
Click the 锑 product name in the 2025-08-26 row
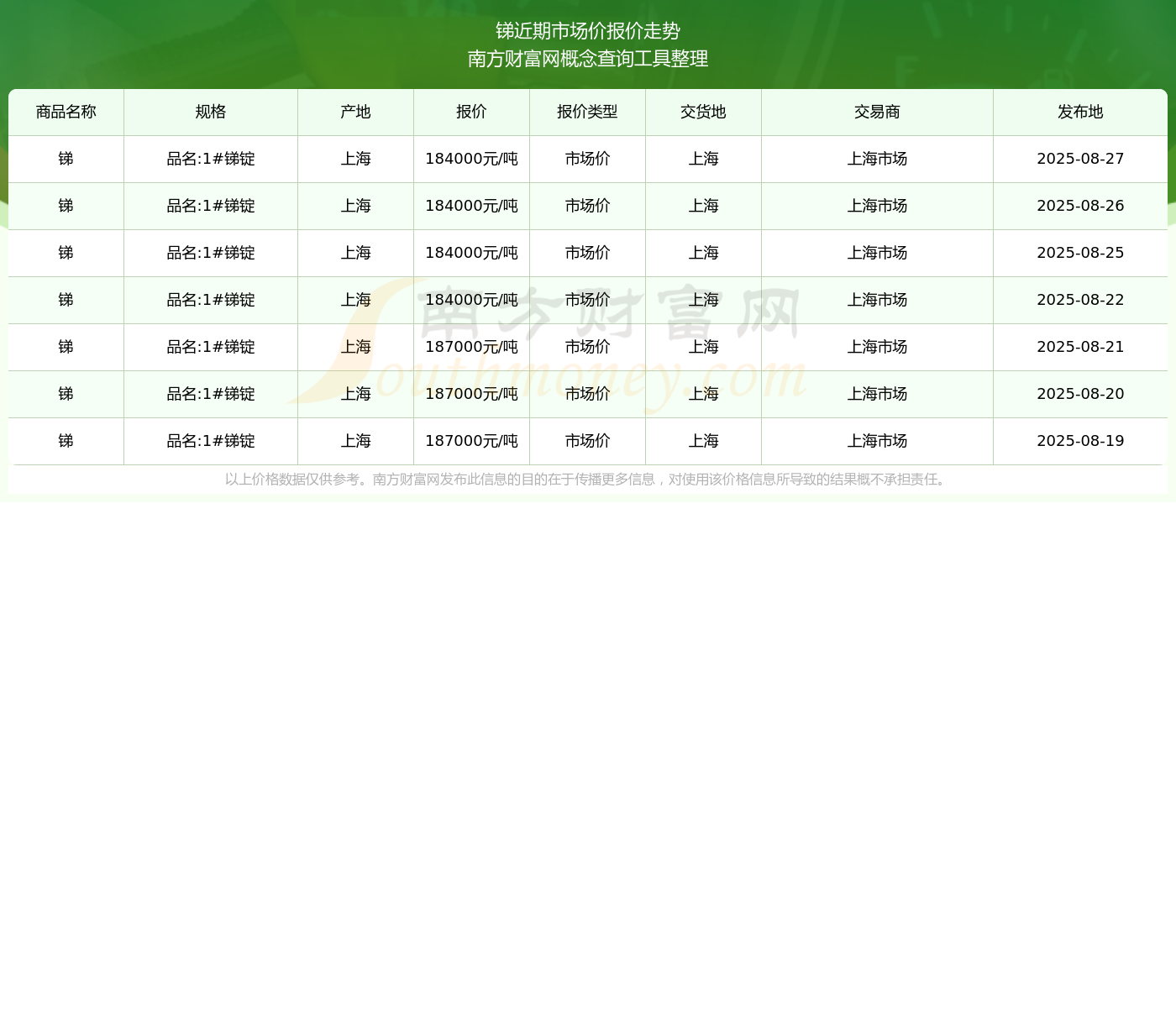tap(66, 206)
